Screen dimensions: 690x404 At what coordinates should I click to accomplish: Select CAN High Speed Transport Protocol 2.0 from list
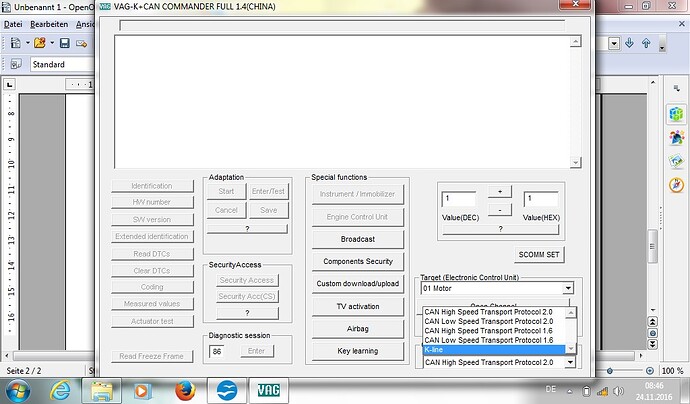(x=494, y=312)
